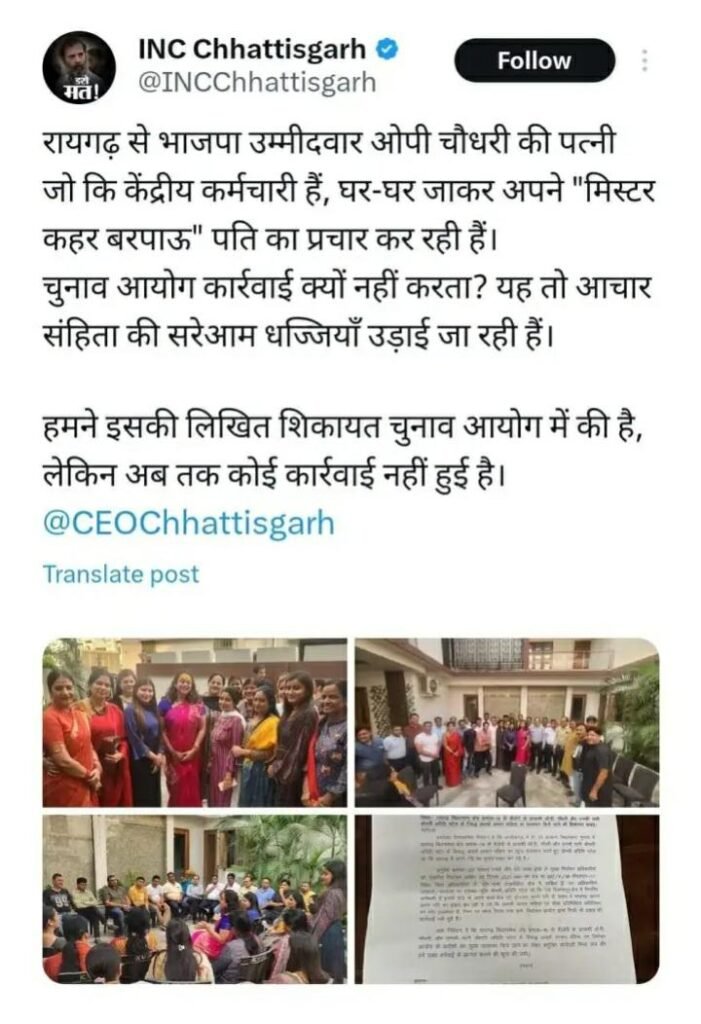Image resolution: width=701 pixels, height=1024 pixels.
Task: Open photo of women group in sarees
Action: 195,722
